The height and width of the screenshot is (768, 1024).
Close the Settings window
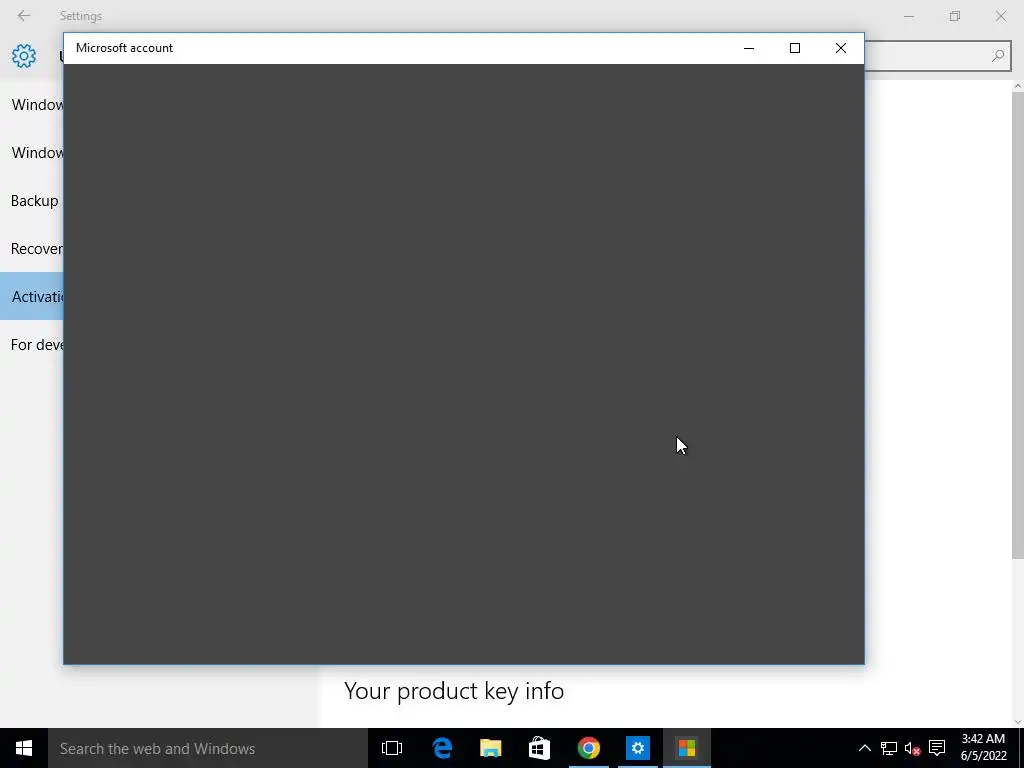click(x=1000, y=16)
